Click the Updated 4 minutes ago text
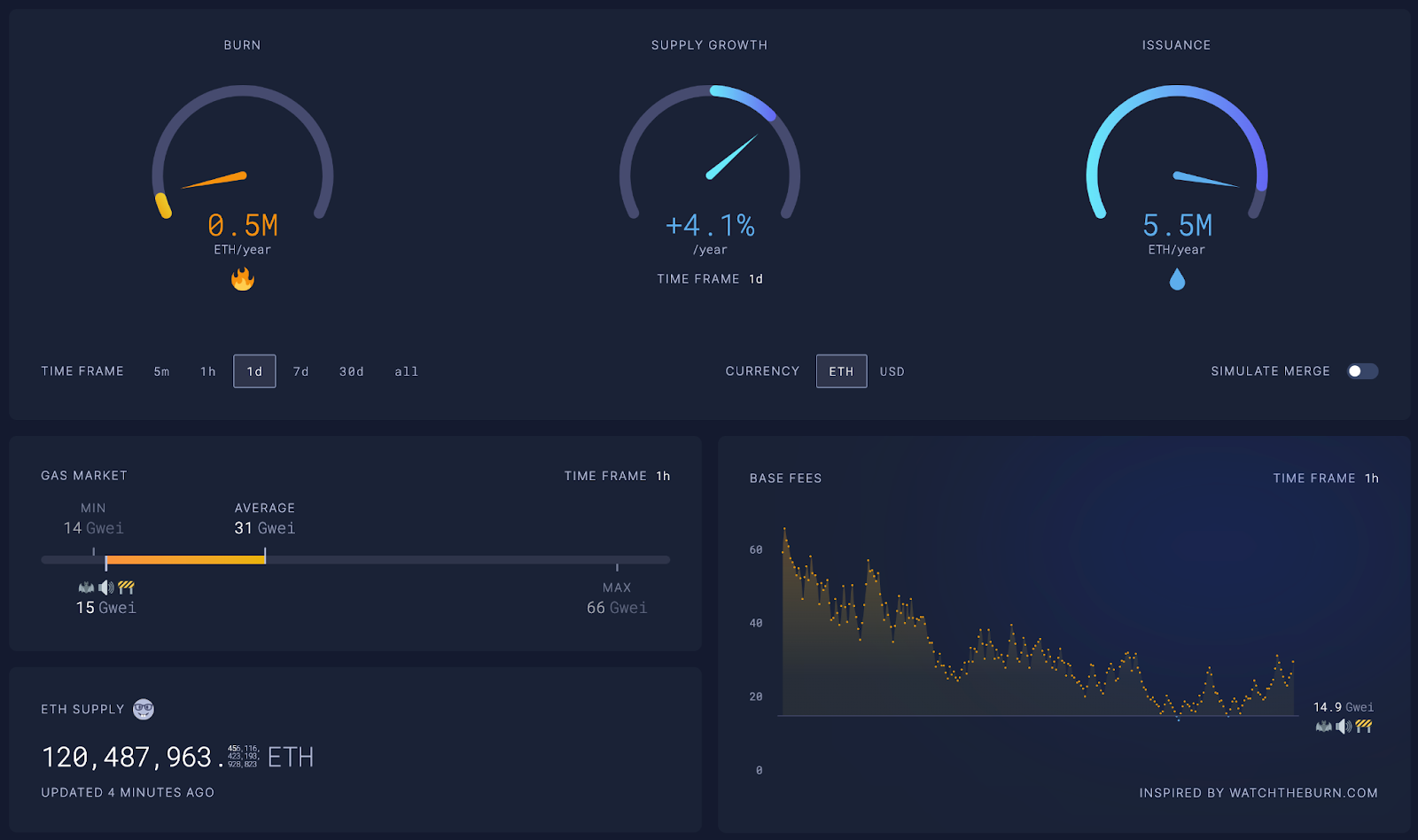The image size is (1418, 840). tap(128, 793)
